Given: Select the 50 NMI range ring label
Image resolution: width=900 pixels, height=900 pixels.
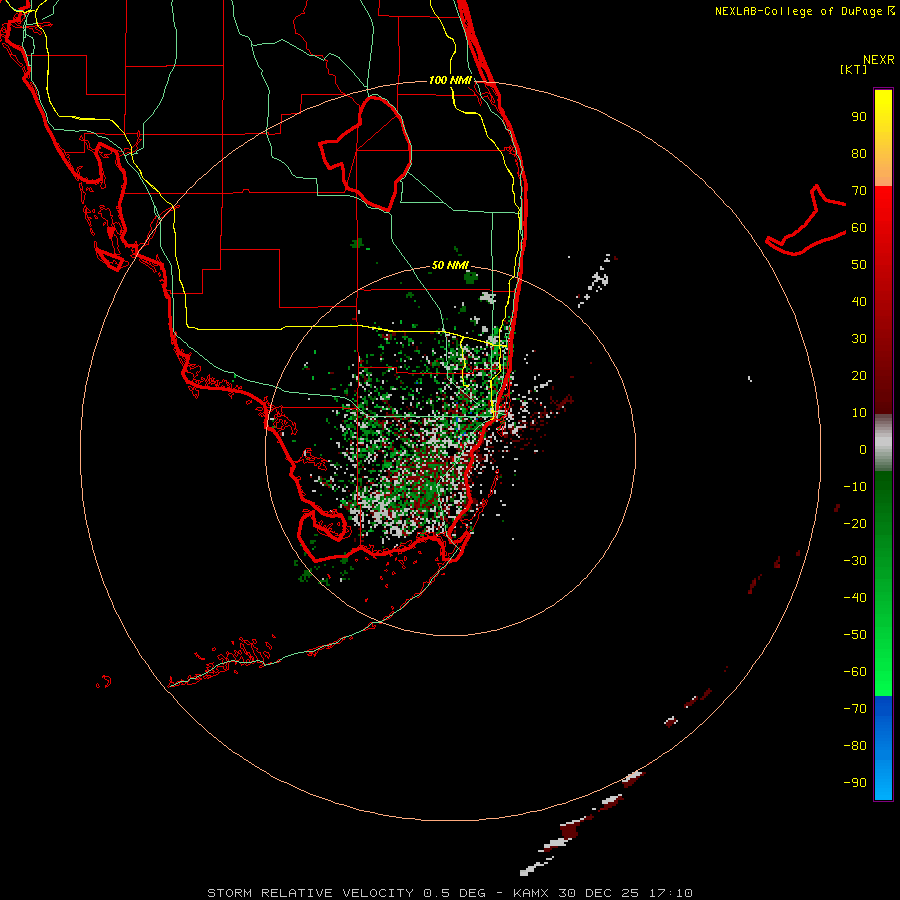Looking at the screenshot, I should click(450, 265).
